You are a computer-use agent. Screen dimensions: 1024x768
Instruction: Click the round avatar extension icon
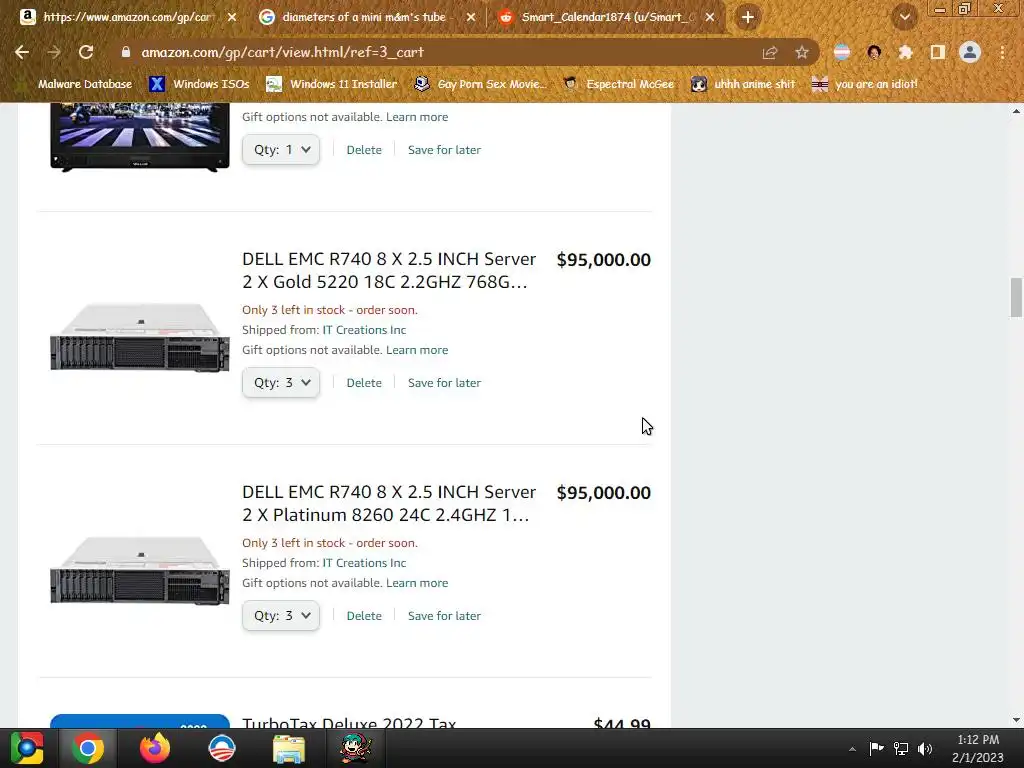[874, 52]
